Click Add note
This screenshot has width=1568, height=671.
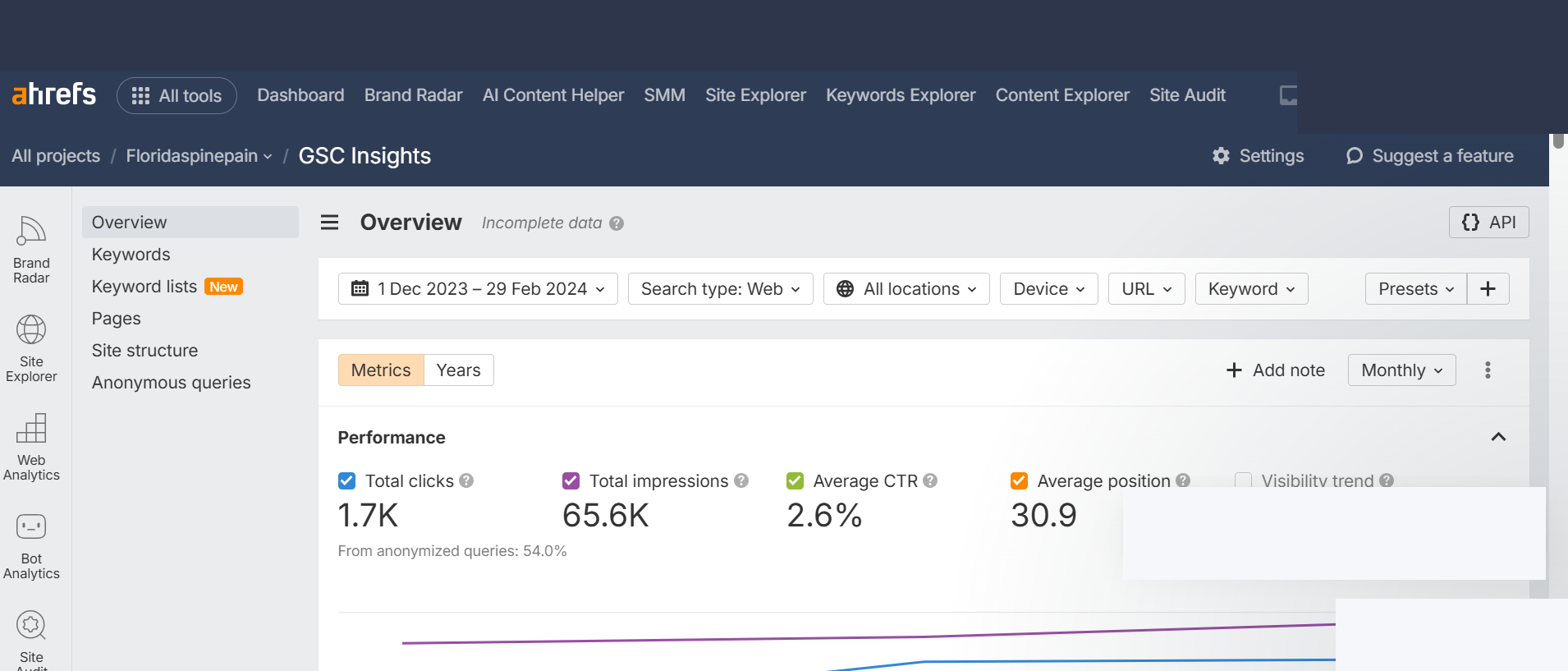pos(1276,370)
